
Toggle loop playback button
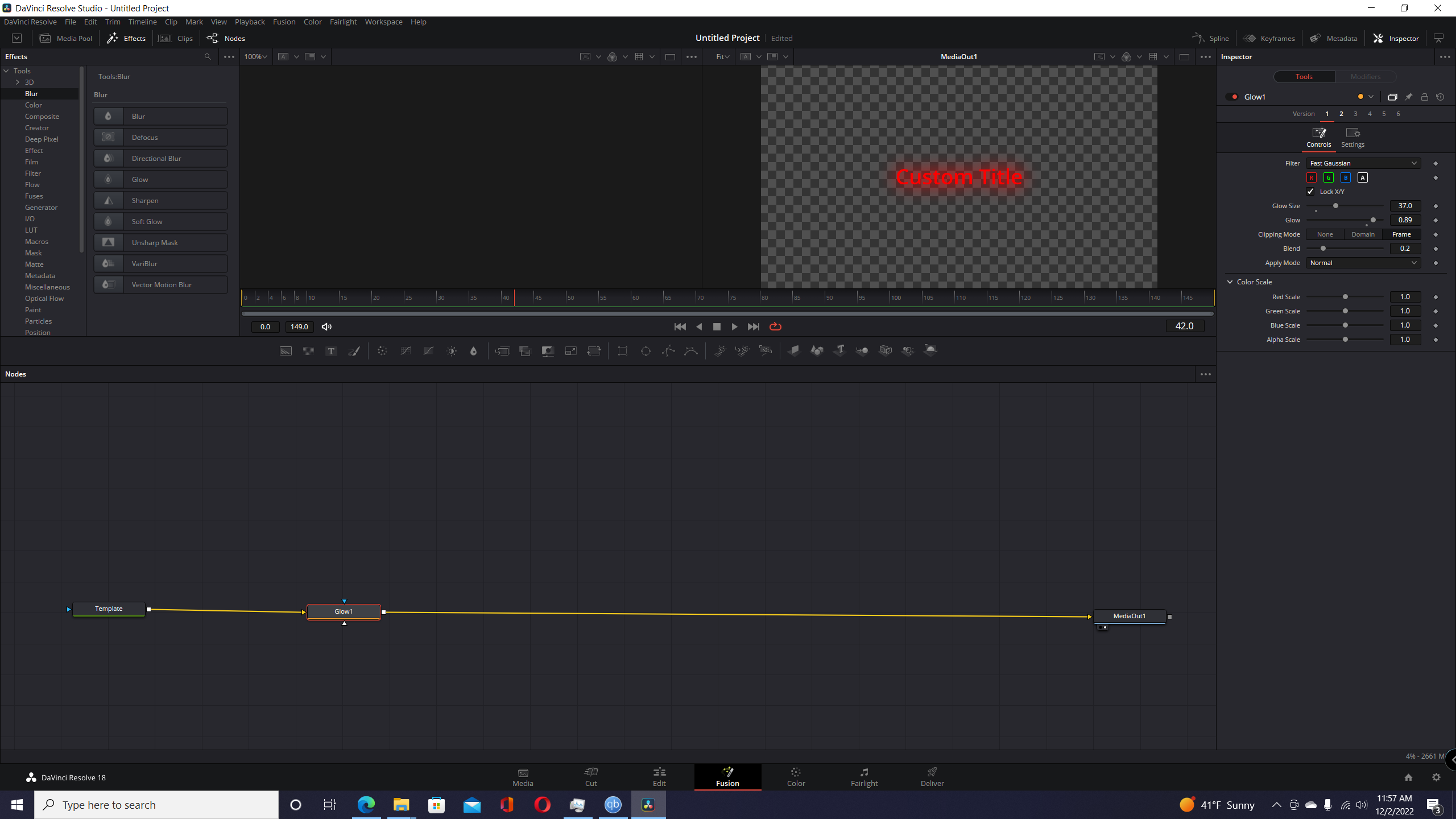click(x=775, y=326)
